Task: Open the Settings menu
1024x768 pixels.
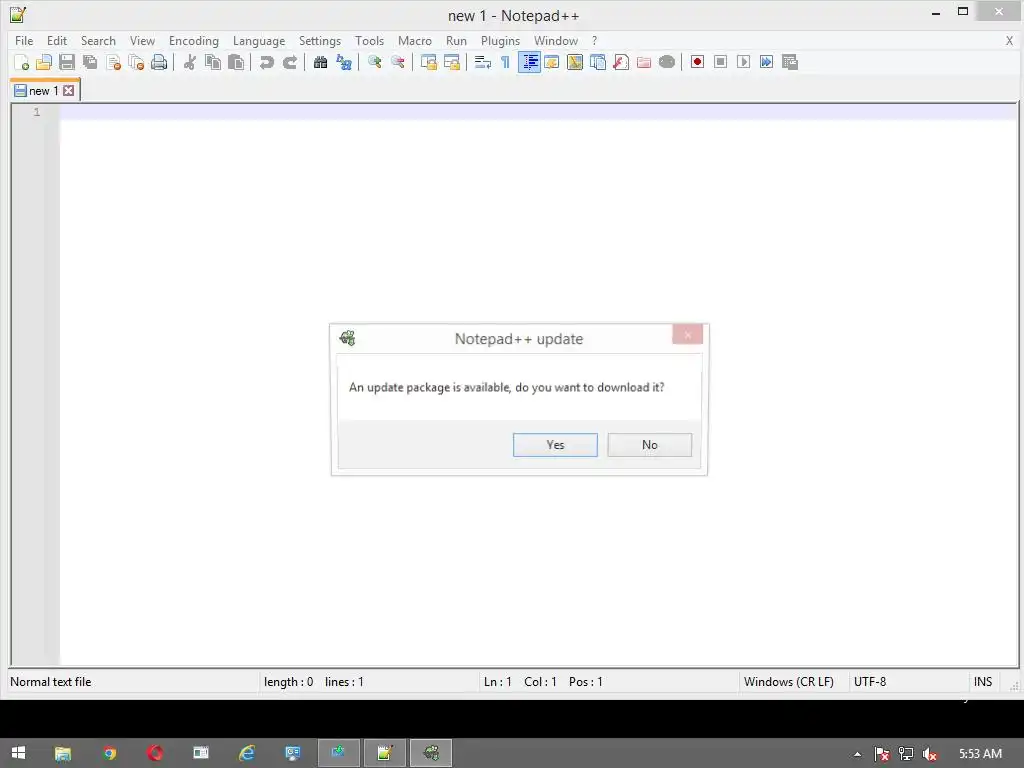Action: tap(320, 40)
